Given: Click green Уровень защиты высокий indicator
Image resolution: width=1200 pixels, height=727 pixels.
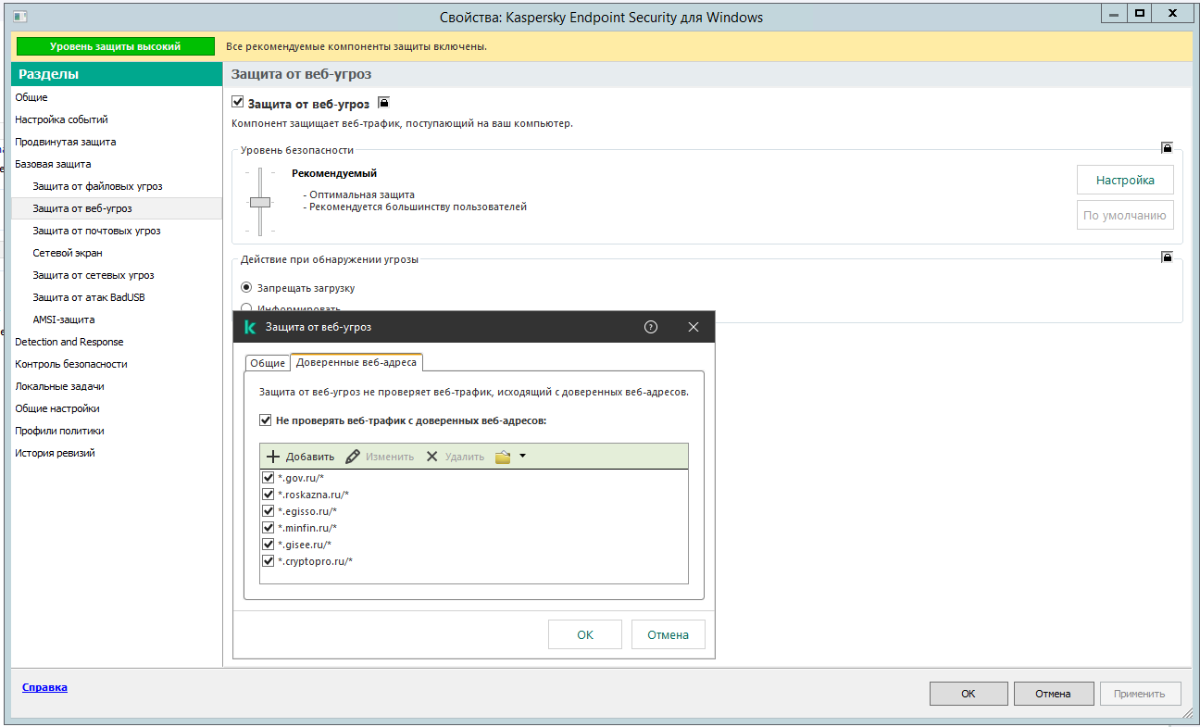Looking at the screenshot, I should 115,46.
